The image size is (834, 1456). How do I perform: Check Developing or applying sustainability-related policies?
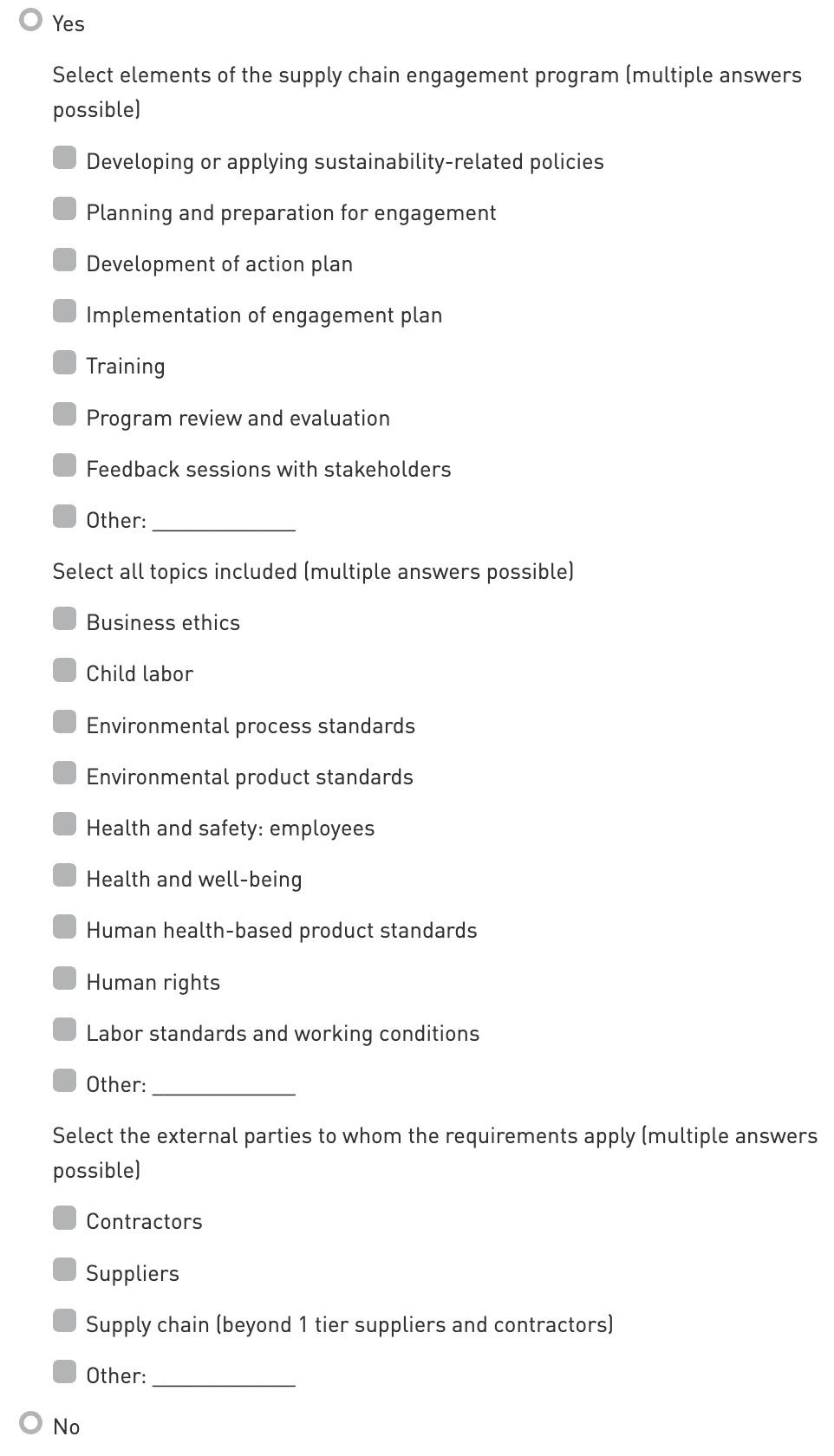point(65,159)
